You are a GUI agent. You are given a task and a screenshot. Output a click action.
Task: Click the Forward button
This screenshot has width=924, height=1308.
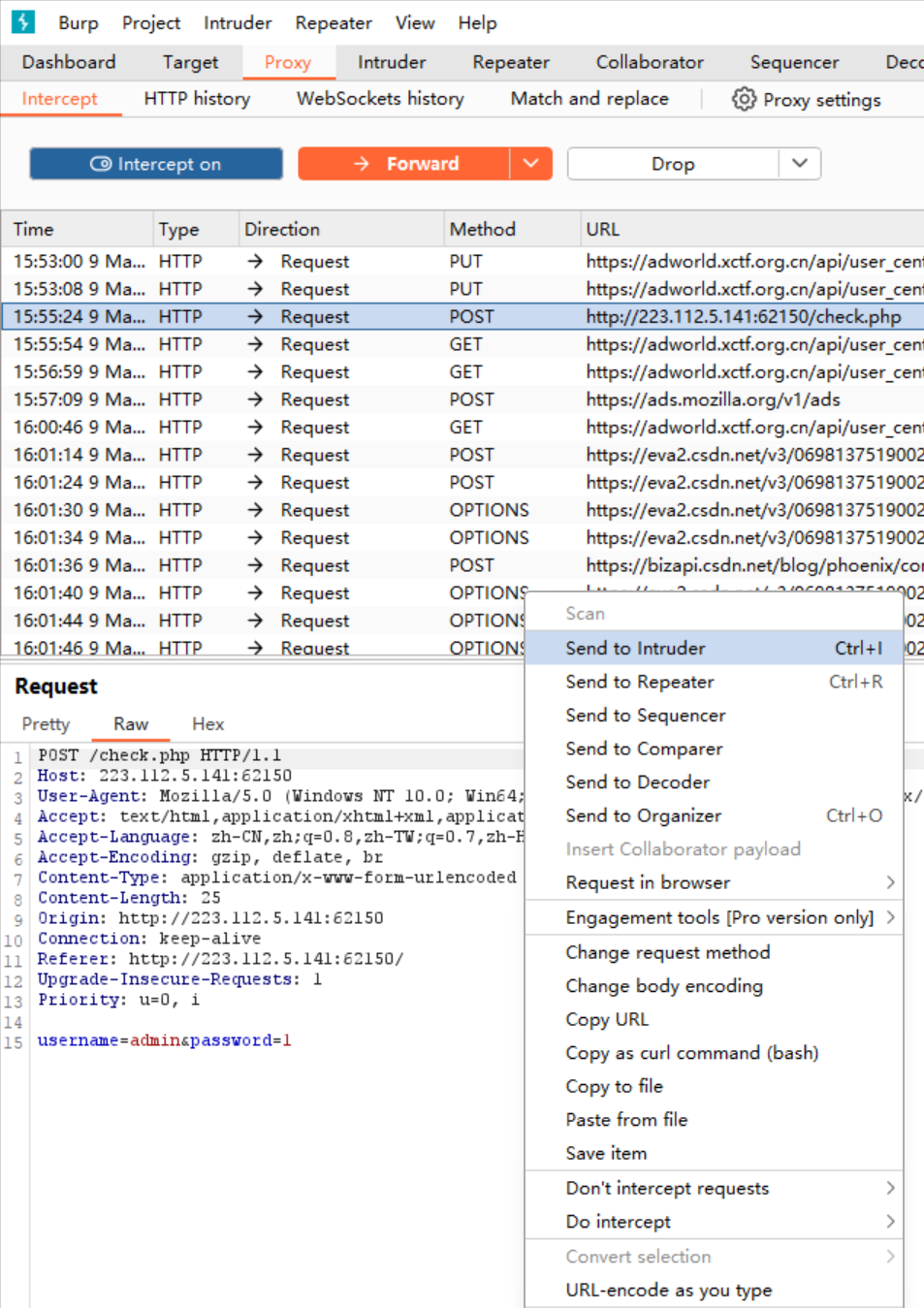[x=404, y=164]
